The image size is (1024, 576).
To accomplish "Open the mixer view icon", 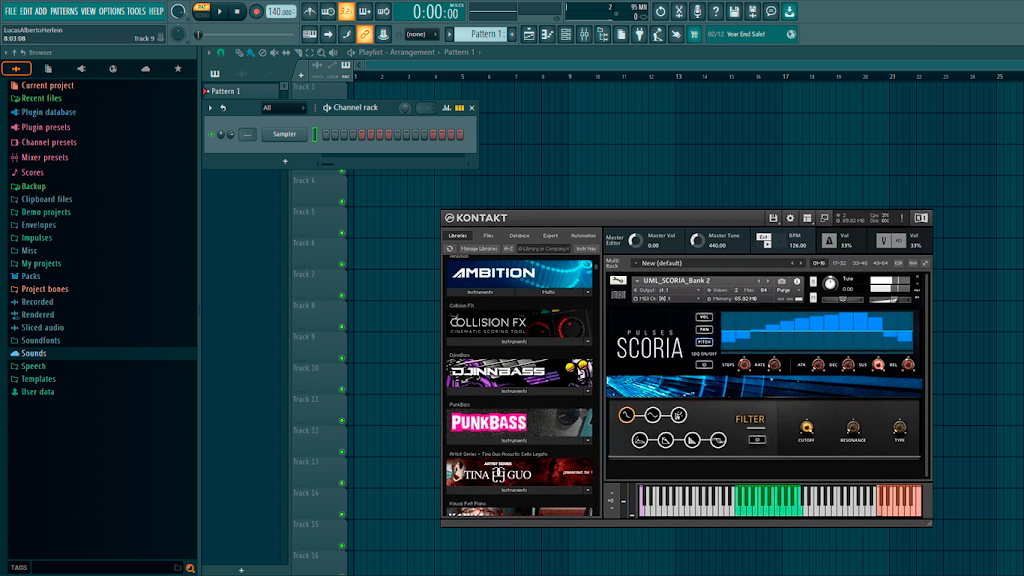I will click(584, 35).
